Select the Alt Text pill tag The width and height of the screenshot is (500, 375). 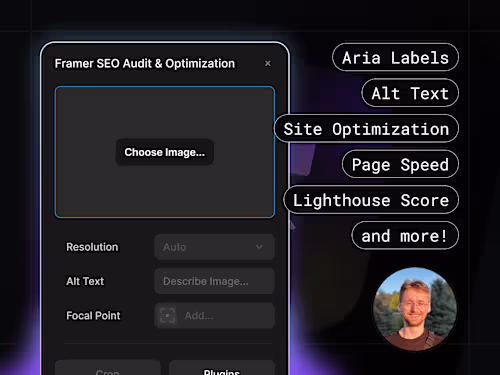click(410, 93)
